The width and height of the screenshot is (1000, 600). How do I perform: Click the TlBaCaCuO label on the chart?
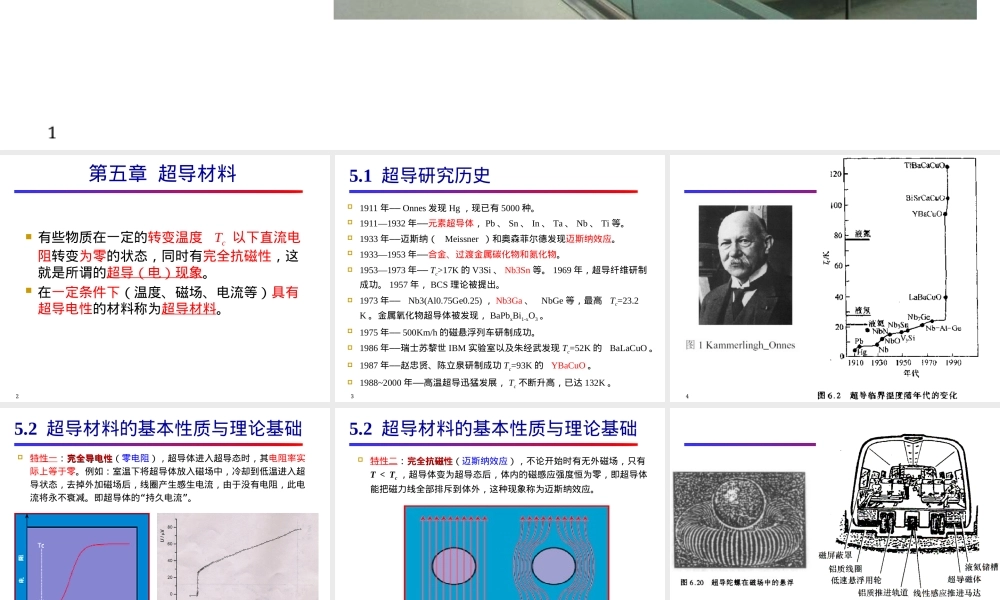pos(924,165)
